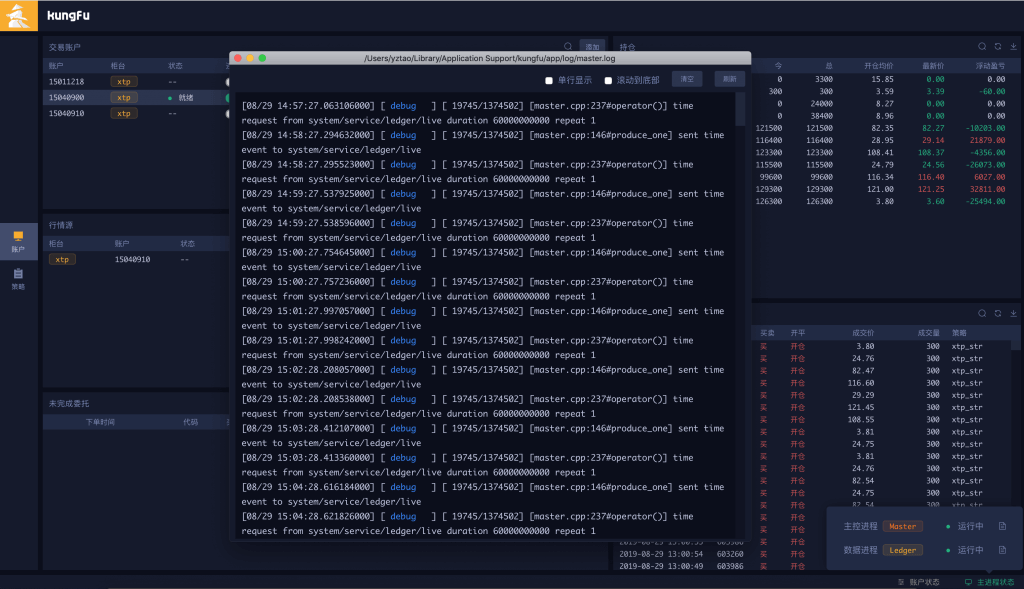The image size is (1024, 589).
Task: Maximize the master.log window
Action: (262, 58)
